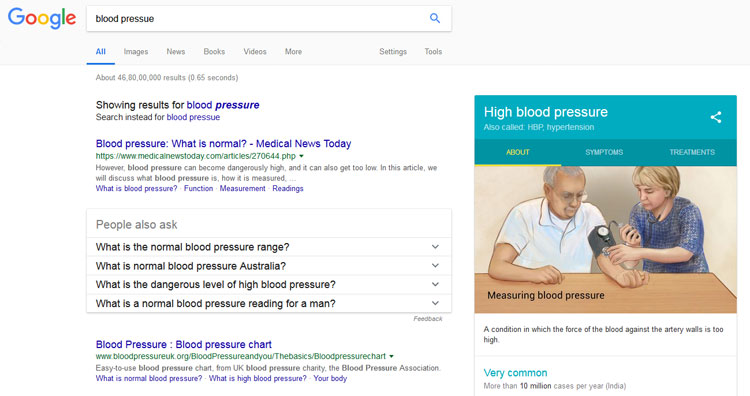Screen dimensions: 750x396
Task: Click 'What is high blood pressure?' sitelink
Action: point(258,378)
